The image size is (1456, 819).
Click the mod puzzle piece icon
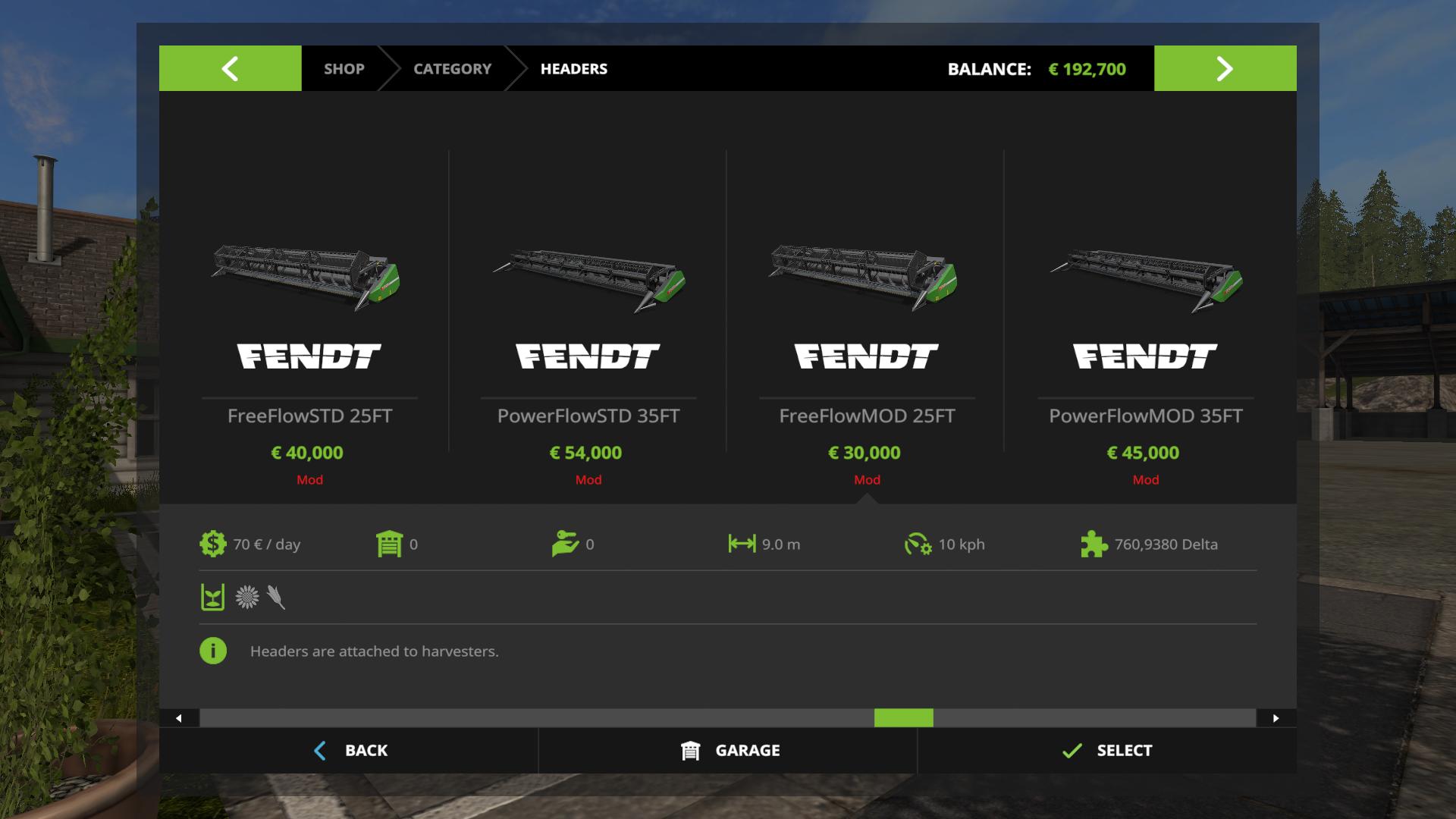[x=1094, y=544]
